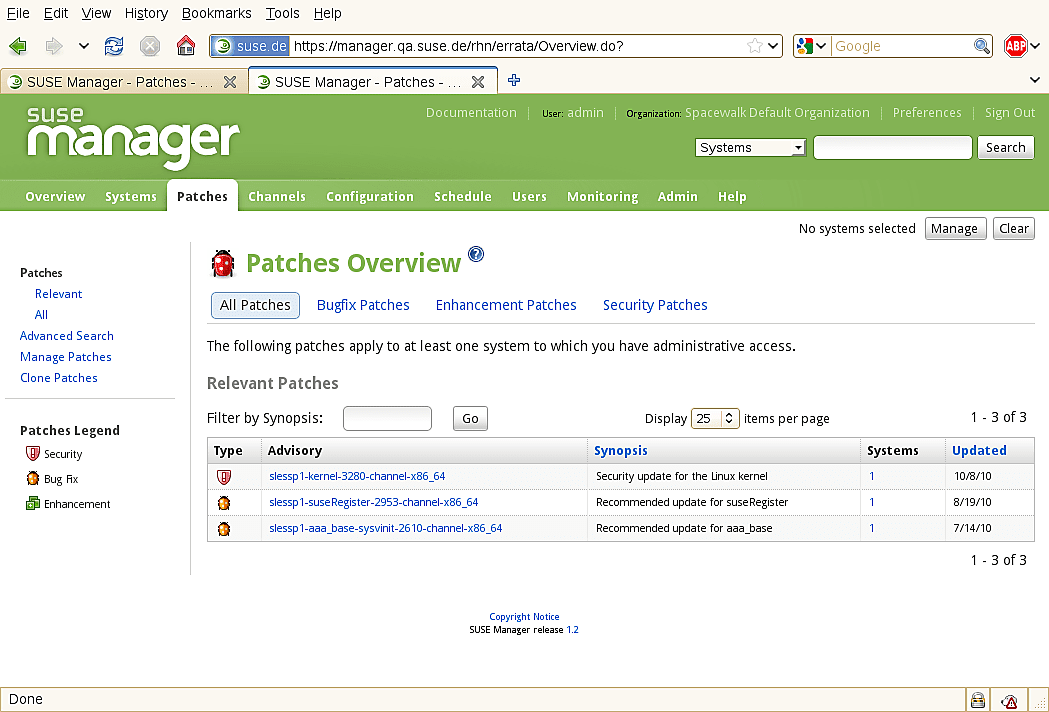This screenshot has height=712, width=1049.
Task: Close the active SUSE Manager Patches tab
Action: 478,82
